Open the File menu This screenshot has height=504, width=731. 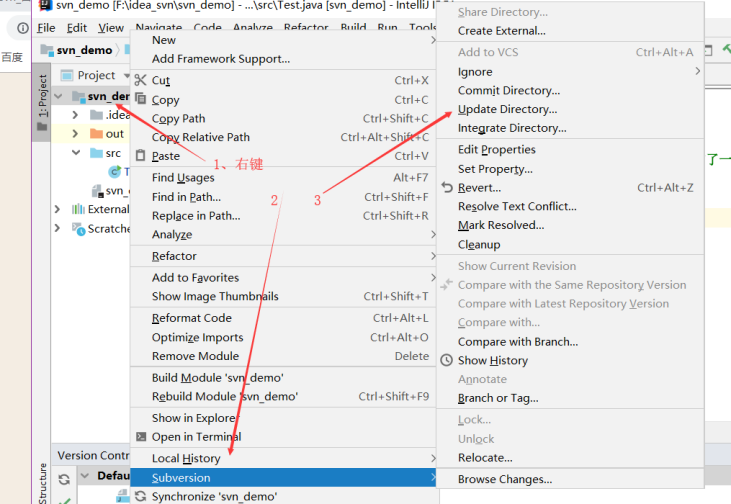(46, 28)
